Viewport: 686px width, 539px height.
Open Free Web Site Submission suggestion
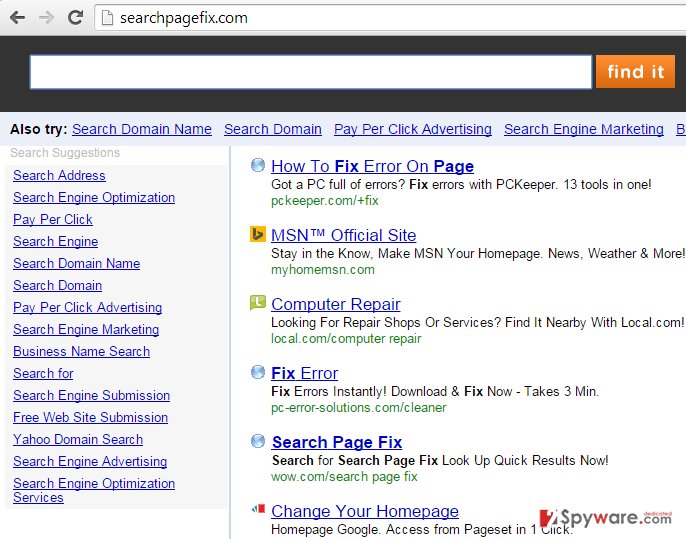[x=91, y=417]
